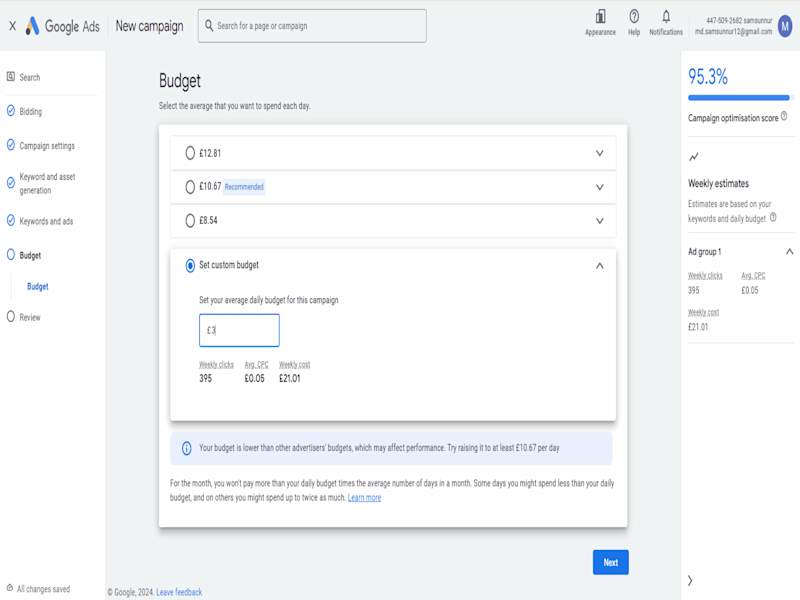Open the Appearance icon in header
800x600 pixels.
[600, 17]
